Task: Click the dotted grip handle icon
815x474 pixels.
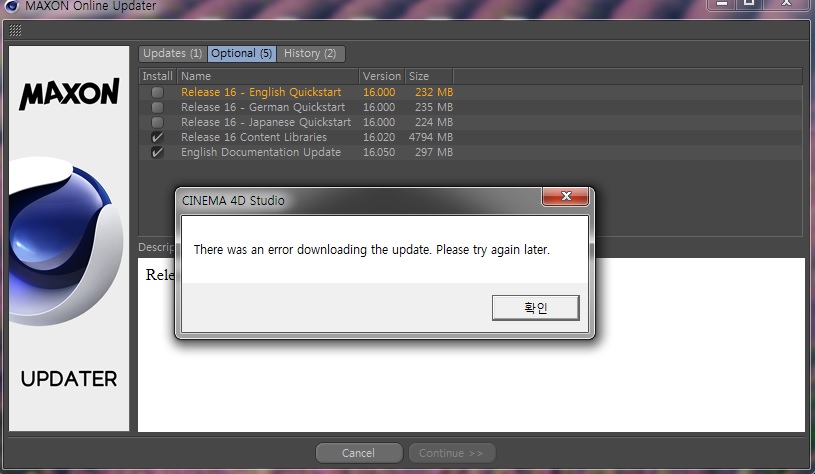Action: 16,31
